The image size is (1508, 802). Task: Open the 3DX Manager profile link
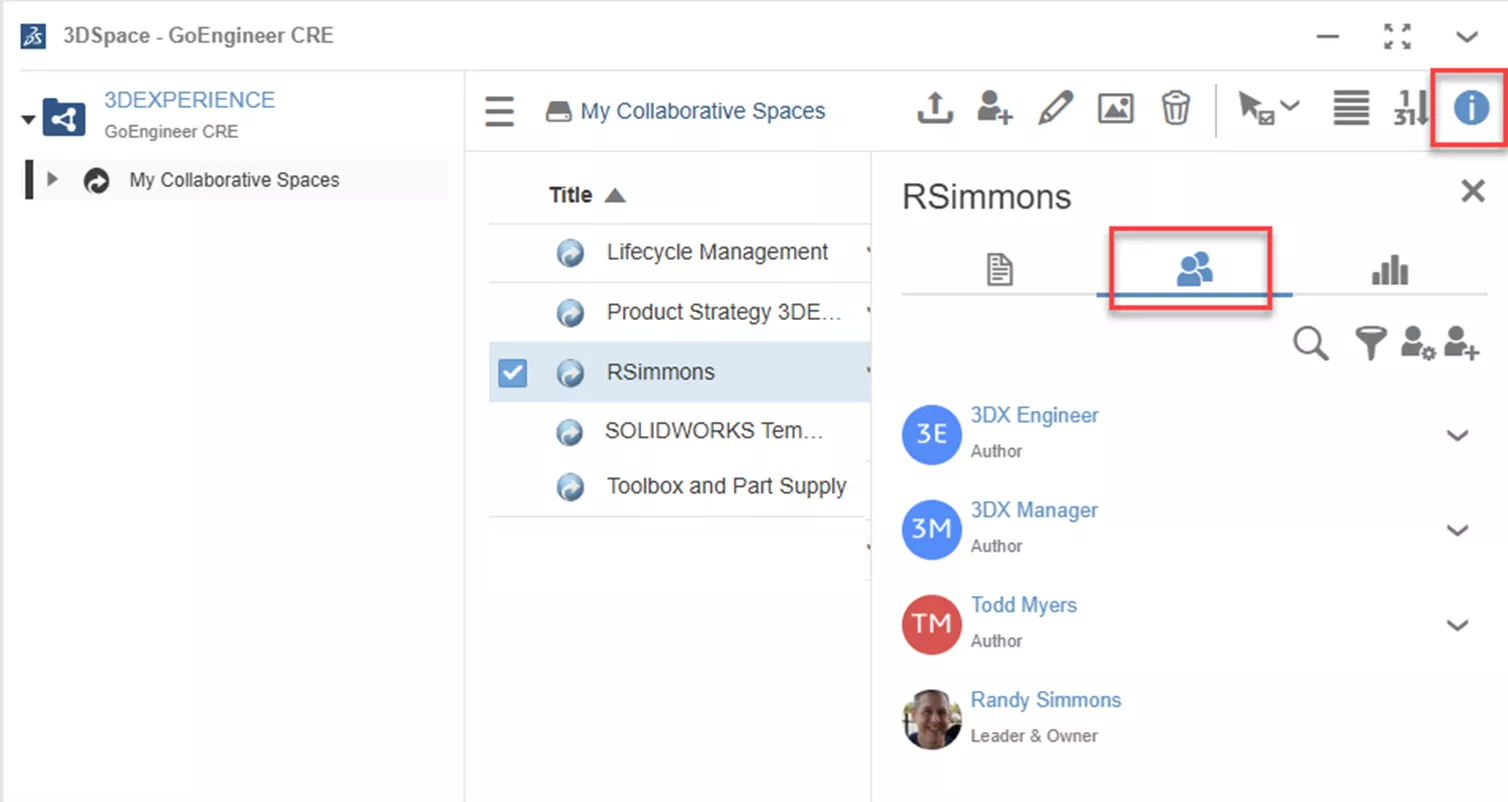(1034, 510)
